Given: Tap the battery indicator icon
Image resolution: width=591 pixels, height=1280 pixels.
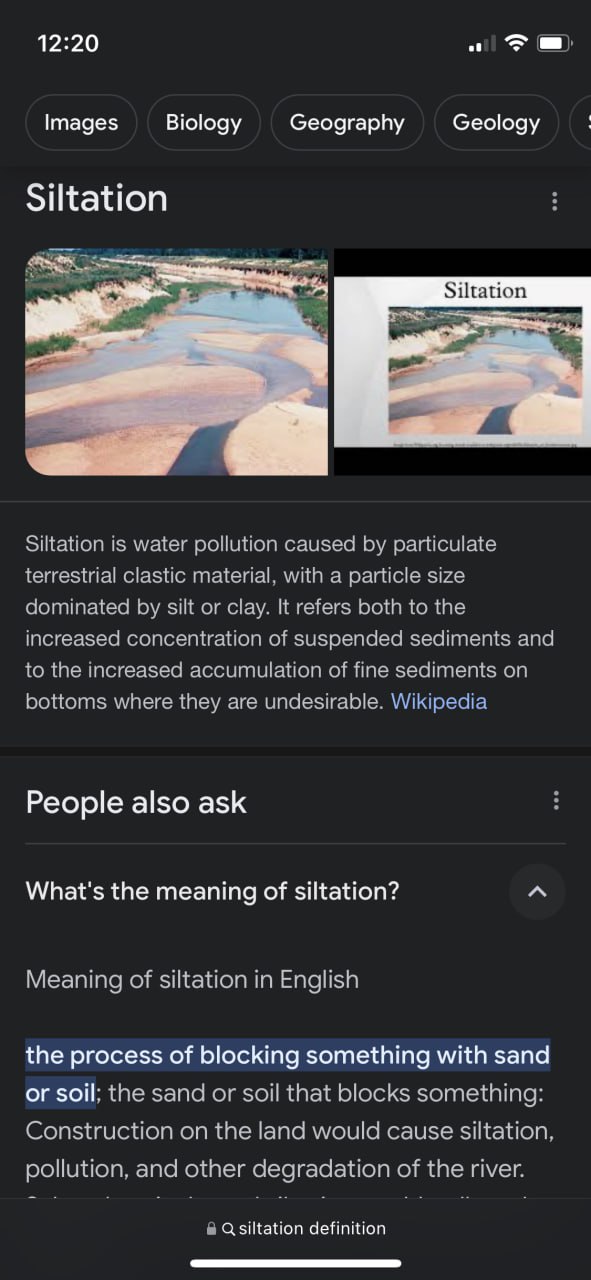Looking at the screenshot, I should coord(555,43).
